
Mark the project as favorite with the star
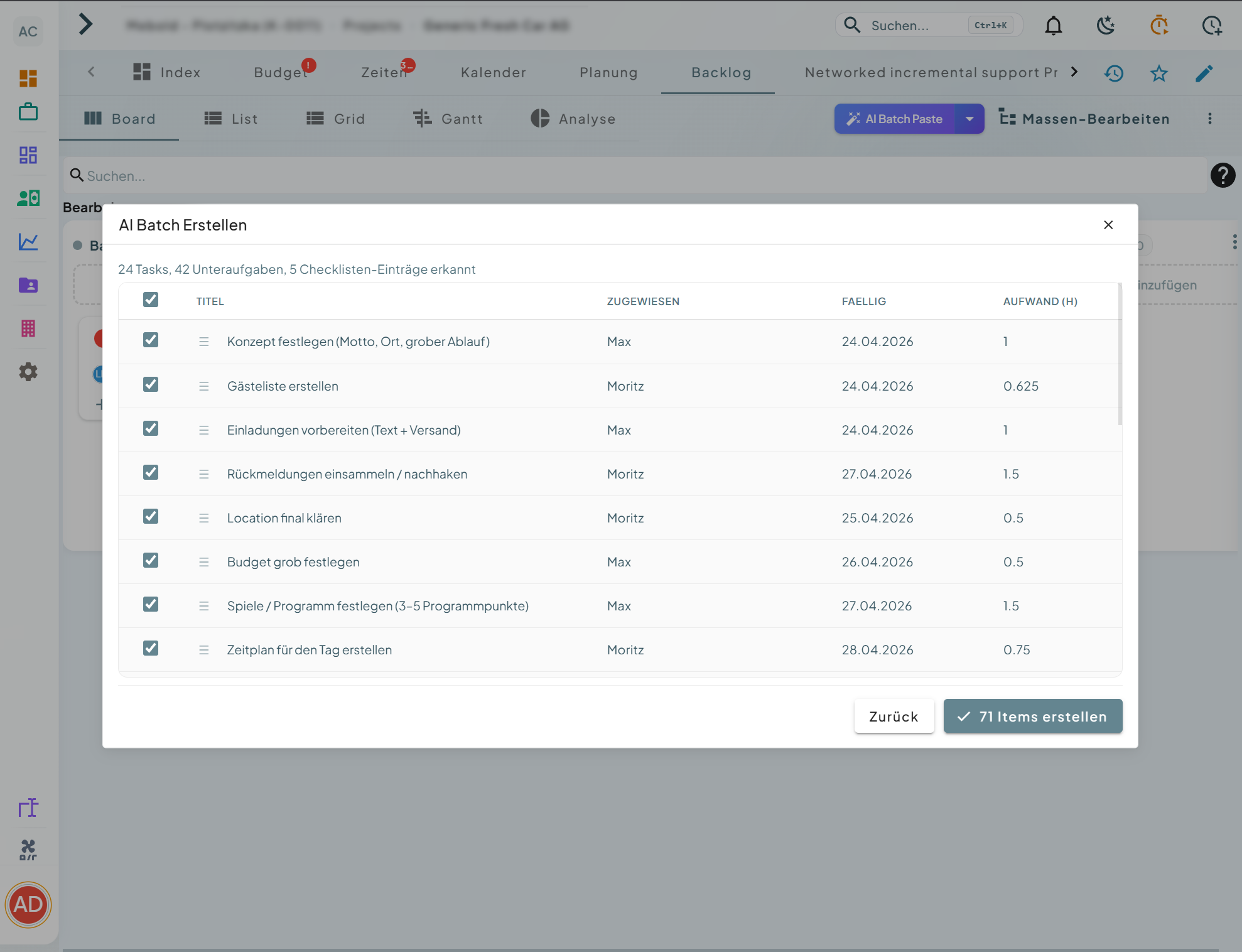[1159, 73]
